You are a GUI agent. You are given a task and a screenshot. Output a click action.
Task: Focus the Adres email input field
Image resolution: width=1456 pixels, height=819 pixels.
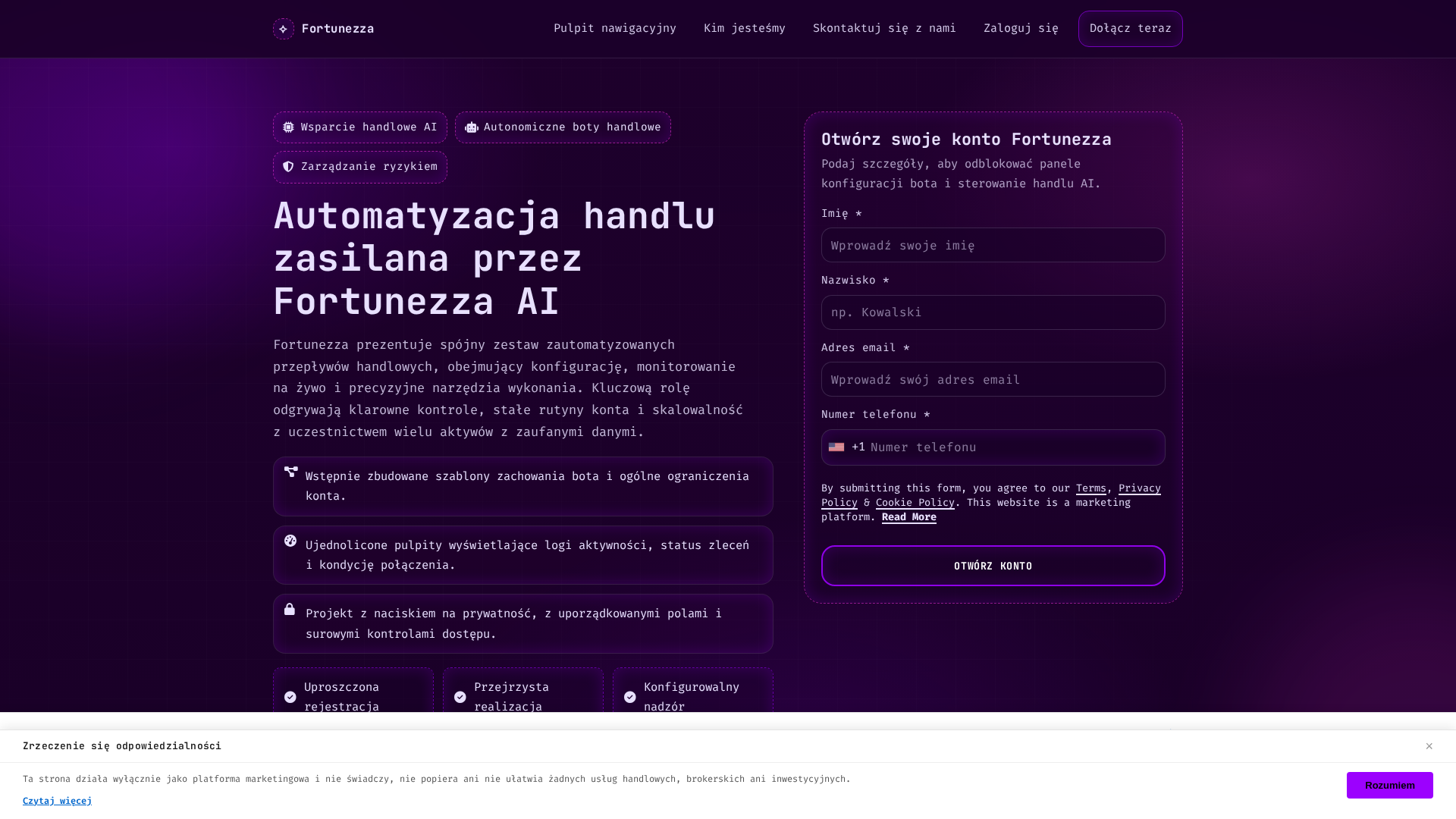[x=993, y=379]
